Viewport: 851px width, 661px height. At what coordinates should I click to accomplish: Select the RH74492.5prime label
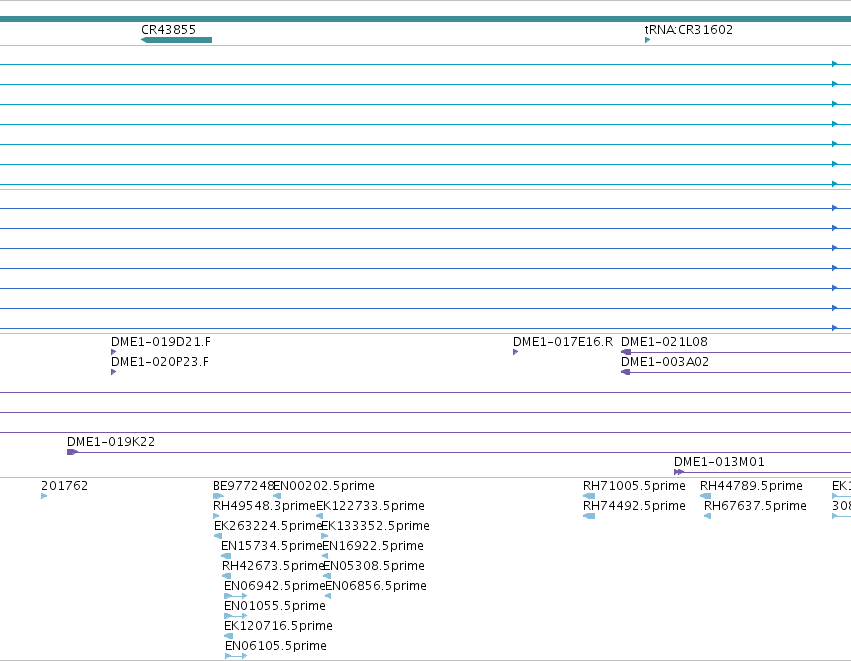coord(634,506)
